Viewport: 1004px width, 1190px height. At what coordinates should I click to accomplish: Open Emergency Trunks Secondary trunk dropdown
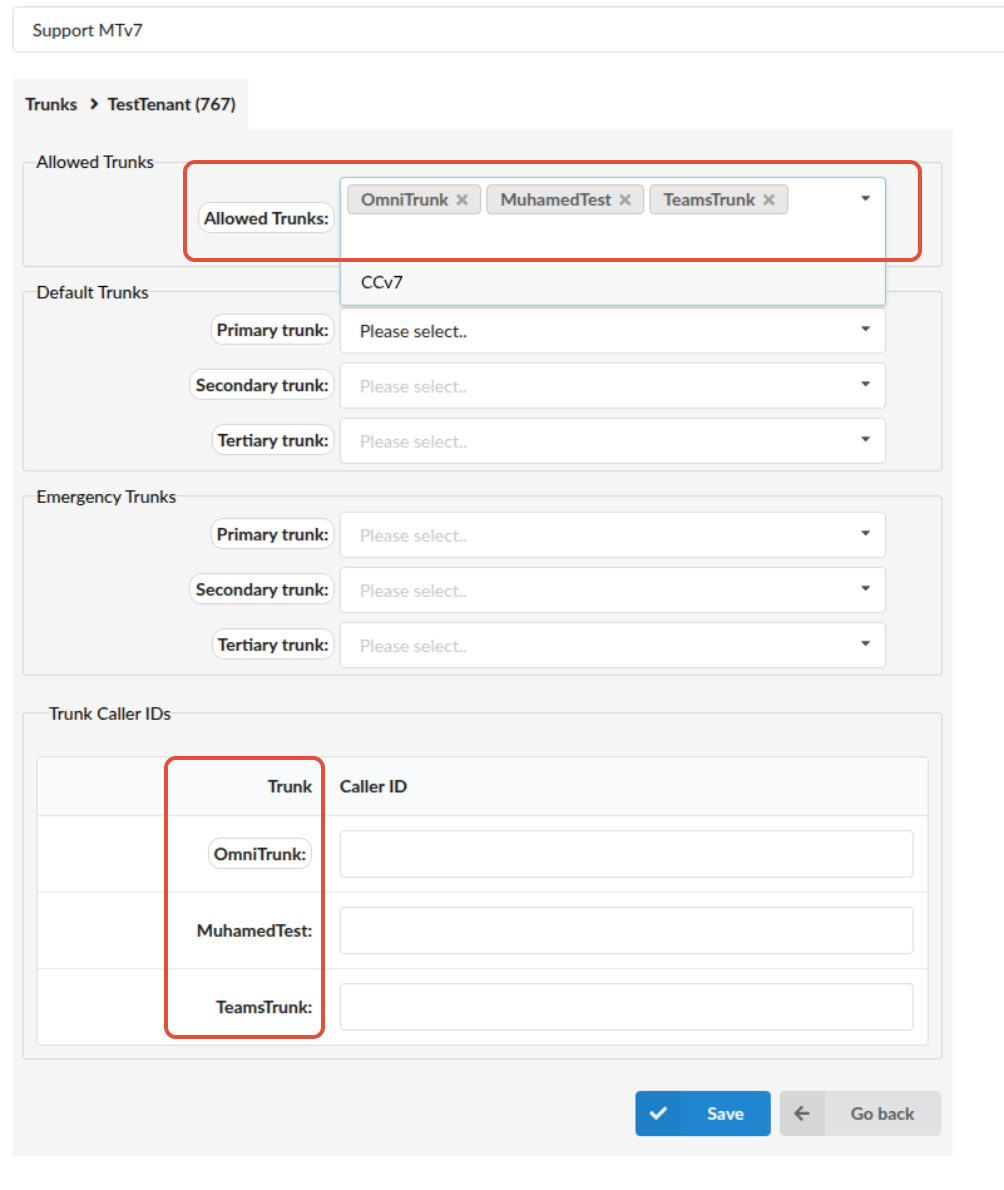[x=612, y=590]
